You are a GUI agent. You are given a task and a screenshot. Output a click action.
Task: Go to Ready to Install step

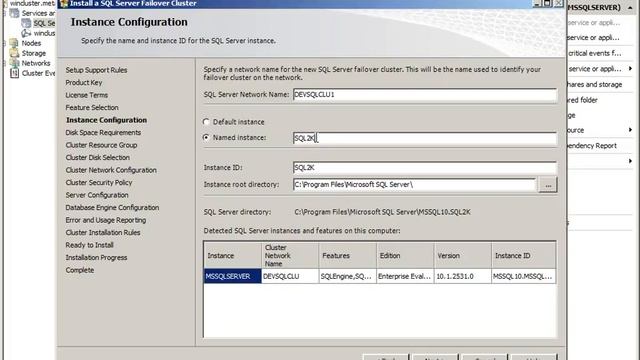(x=89, y=245)
